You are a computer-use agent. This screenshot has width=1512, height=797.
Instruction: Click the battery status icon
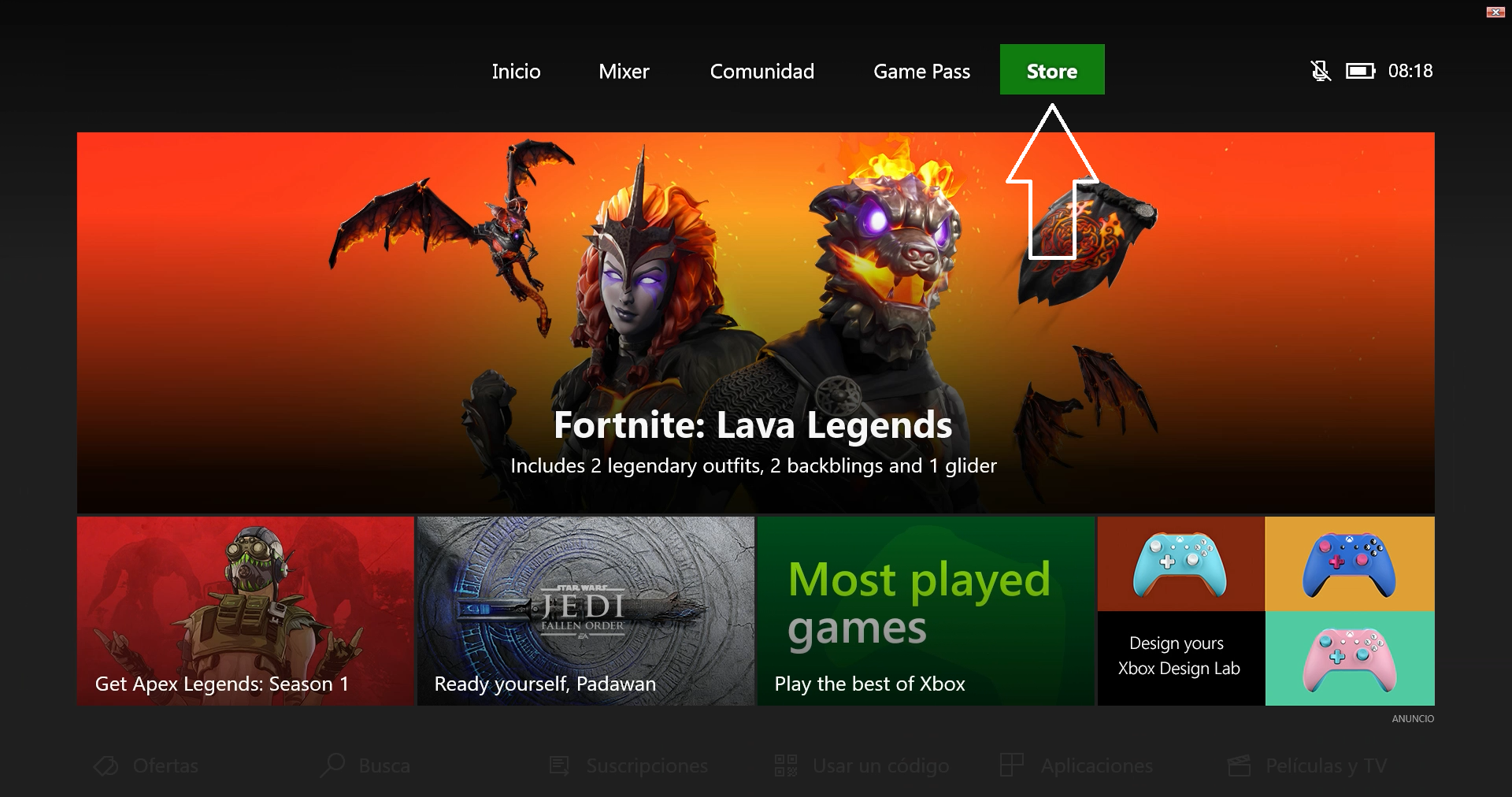pyautogui.click(x=1360, y=71)
